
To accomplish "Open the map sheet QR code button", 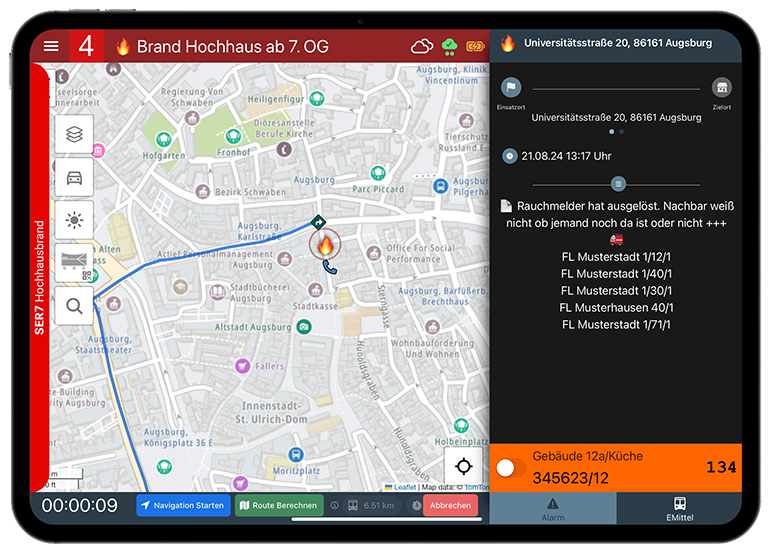I will [x=74, y=264].
